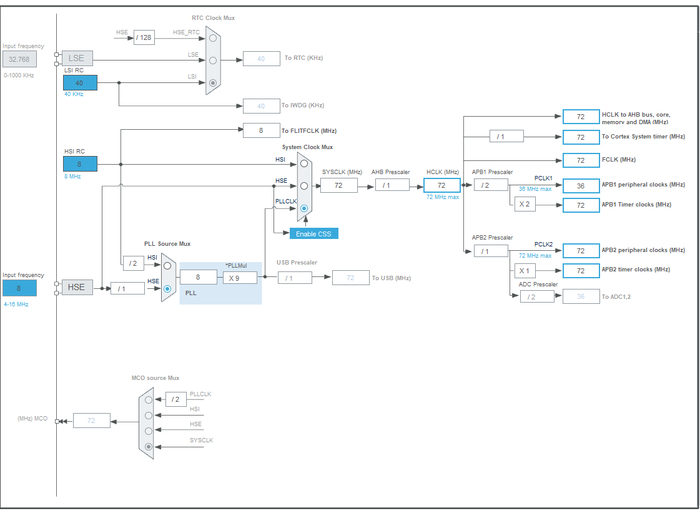Open the Cortex System timer /1 divider
Image resolution: width=700 pixels, height=511 pixels.
pyautogui.click(x=506, y=137)
